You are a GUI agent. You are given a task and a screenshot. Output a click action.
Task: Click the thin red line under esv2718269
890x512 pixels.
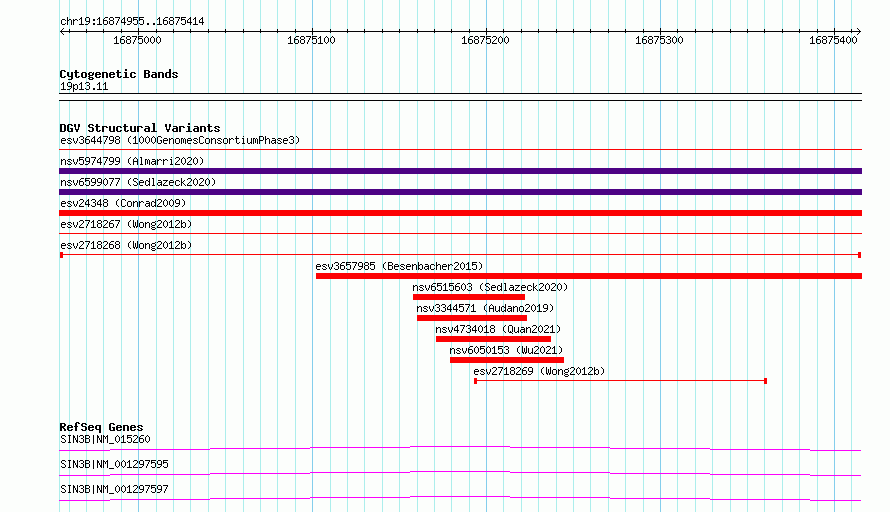coord(620,381)
